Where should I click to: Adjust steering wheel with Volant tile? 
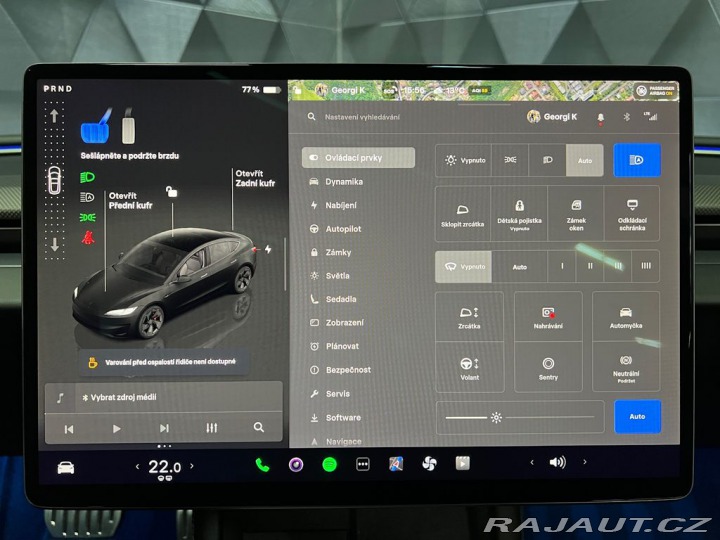pos(469,367)
